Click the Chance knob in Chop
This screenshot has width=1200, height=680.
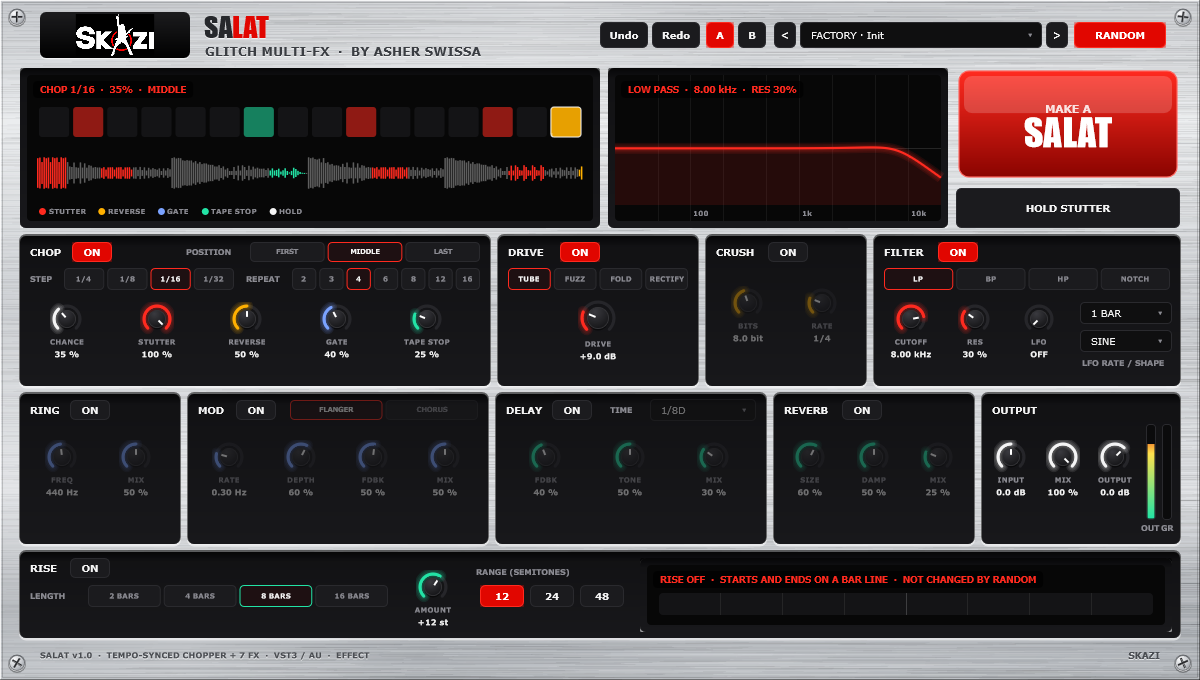66,319
